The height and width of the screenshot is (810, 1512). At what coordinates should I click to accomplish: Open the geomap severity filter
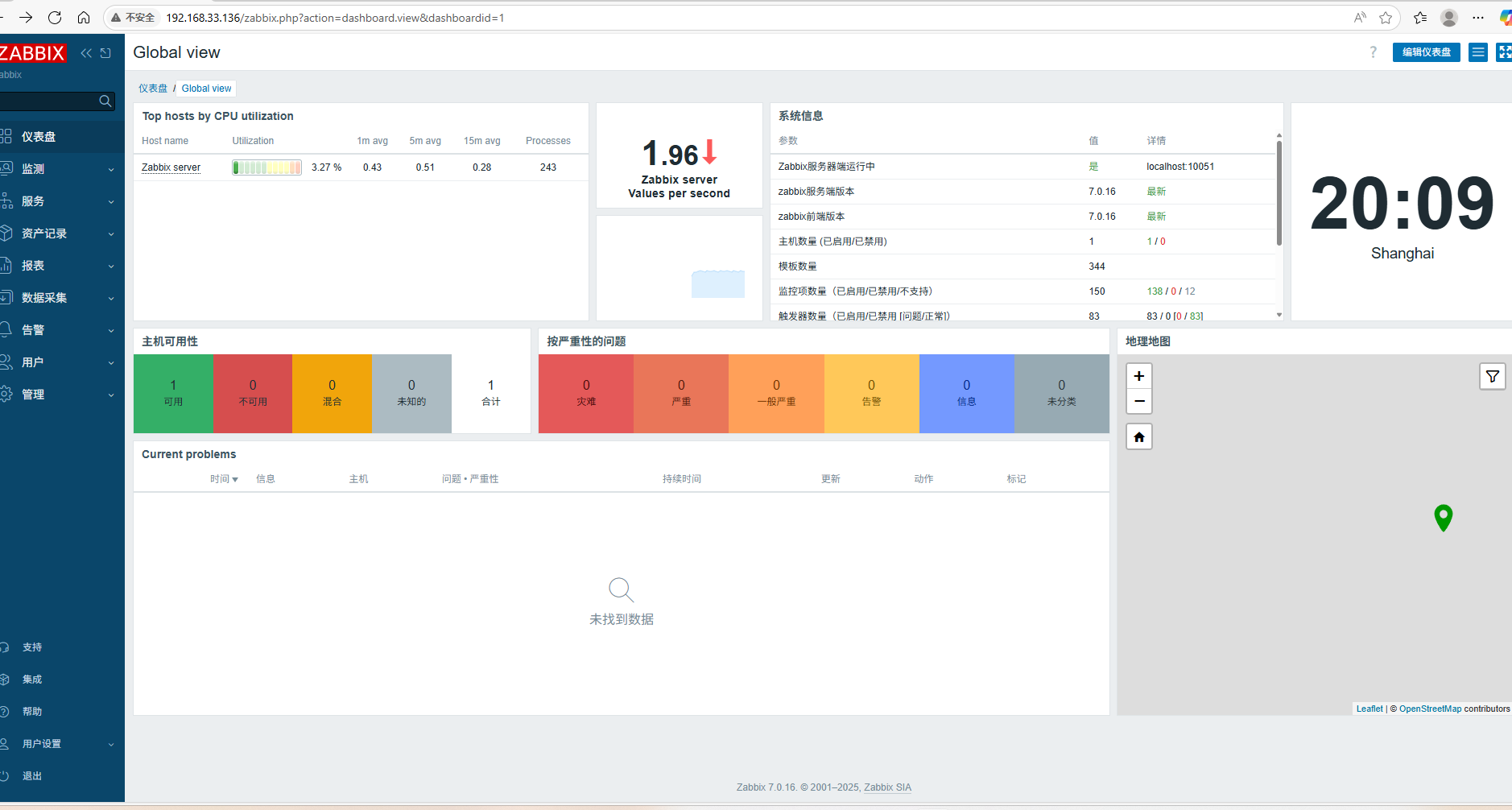pos(1492,376)
